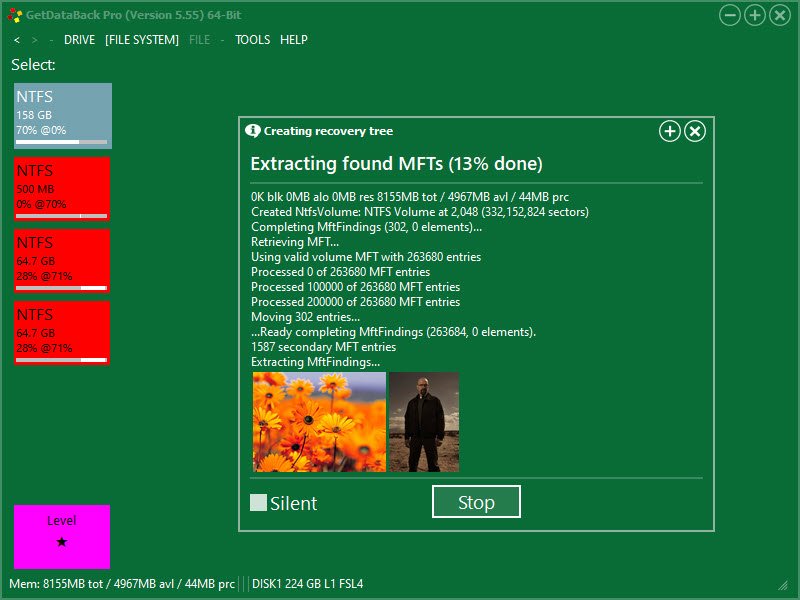
Task: Click the star on the Level tile
Action: (x=62, y=542)
